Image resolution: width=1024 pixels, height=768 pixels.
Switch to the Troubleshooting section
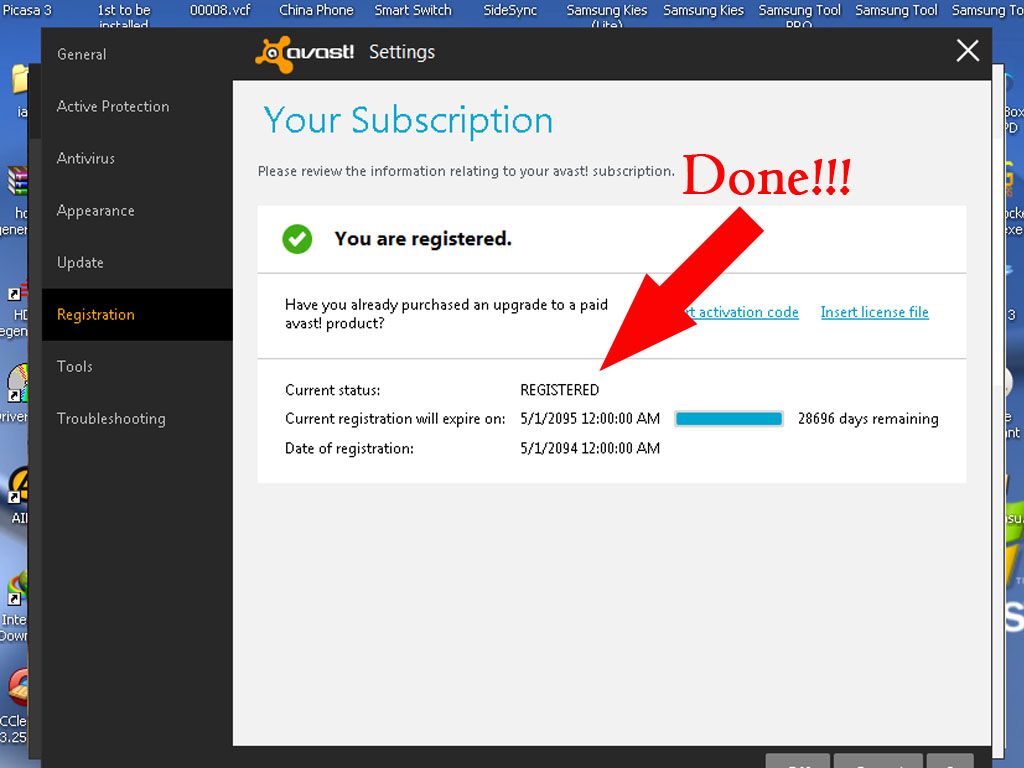pyautogui.click(x=111, y=418)
